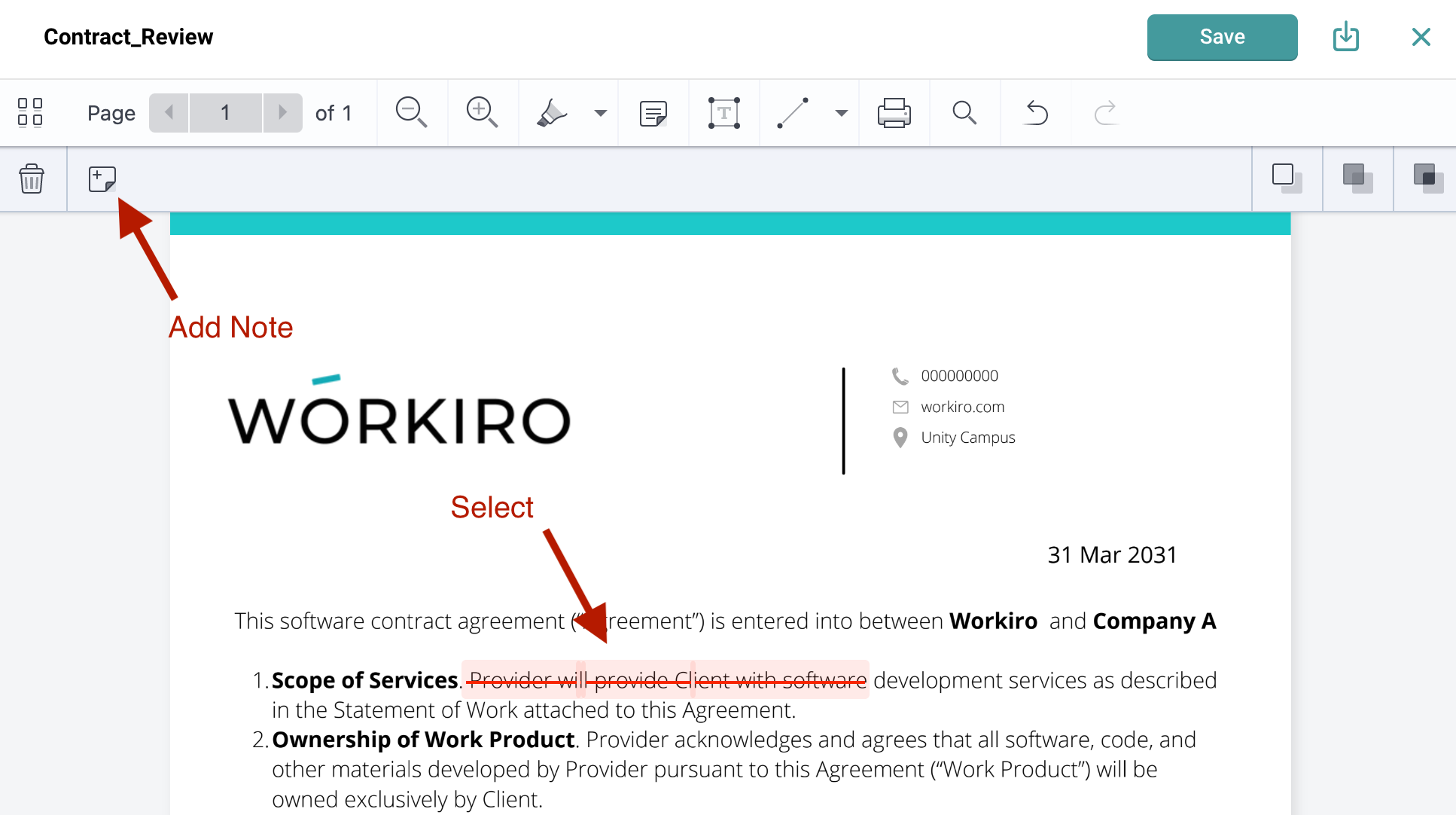Viewport: 1456px width, 815px height.
Task: Open document search
Action: tap(964, 113)
